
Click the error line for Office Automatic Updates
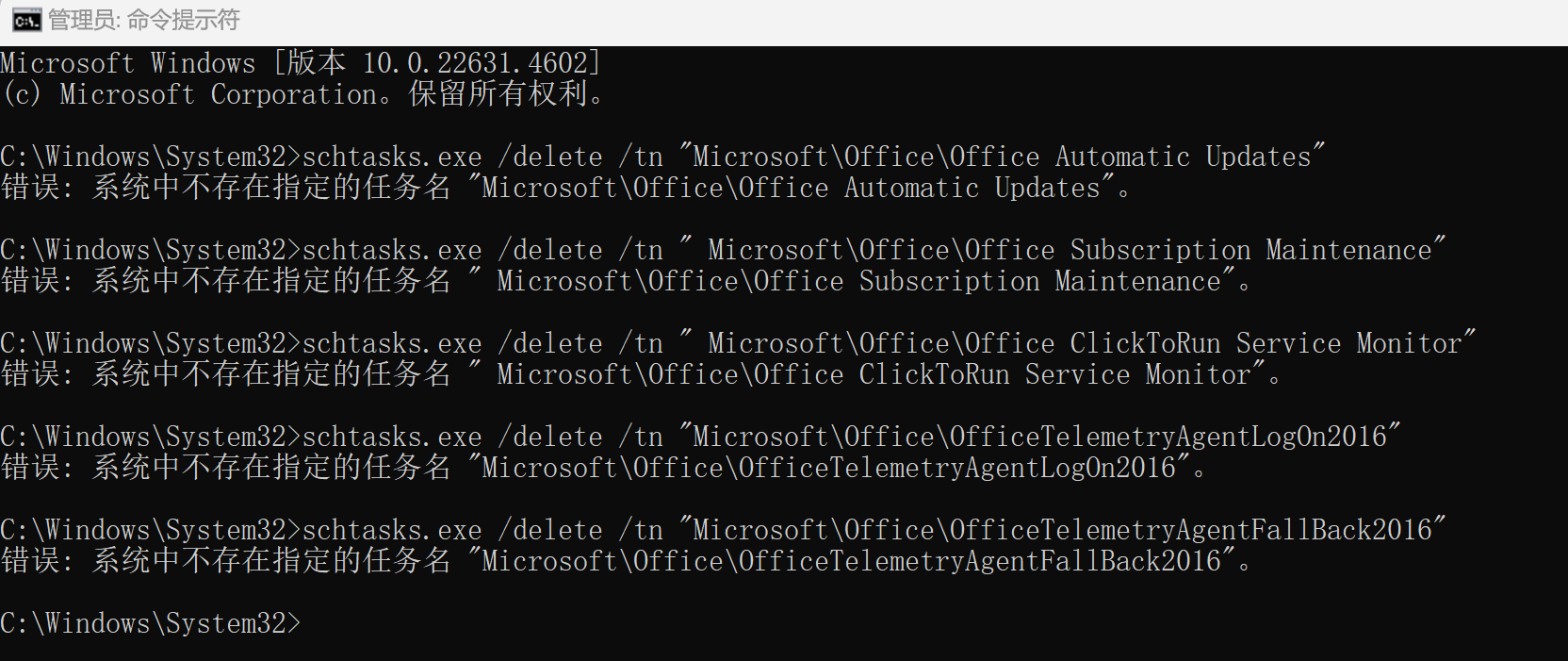coord(565,188)
